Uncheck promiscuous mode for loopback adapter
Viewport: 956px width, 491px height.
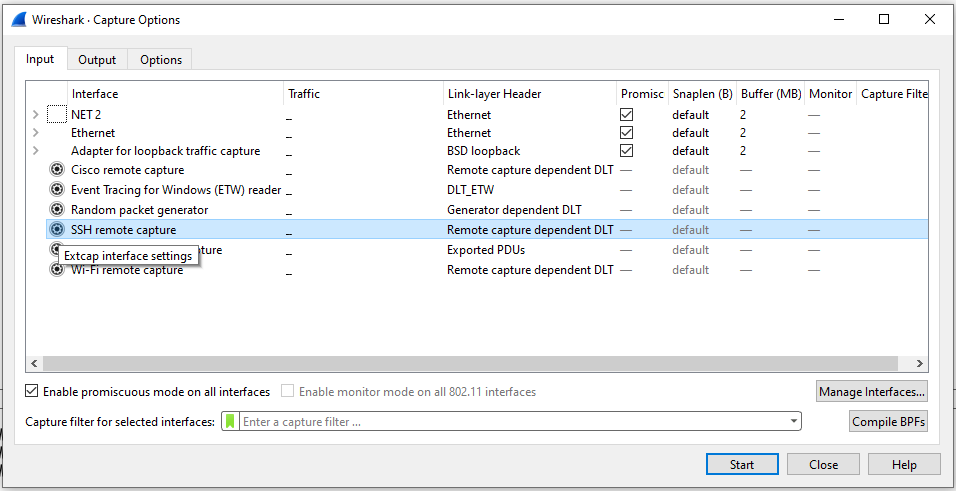click(x=627, y=151)
